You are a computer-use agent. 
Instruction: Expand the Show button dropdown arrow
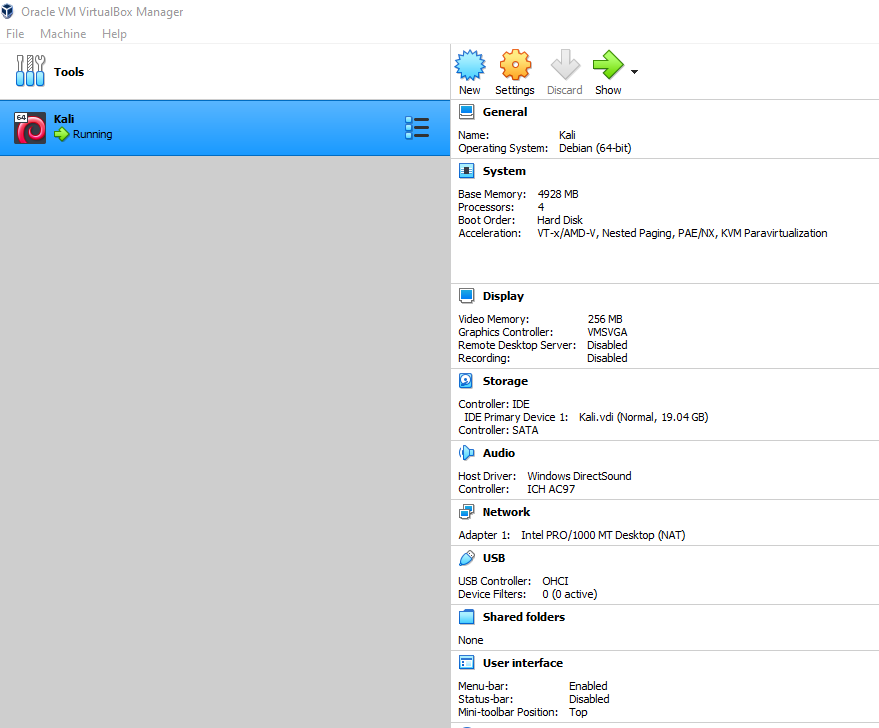pos(634,72)
